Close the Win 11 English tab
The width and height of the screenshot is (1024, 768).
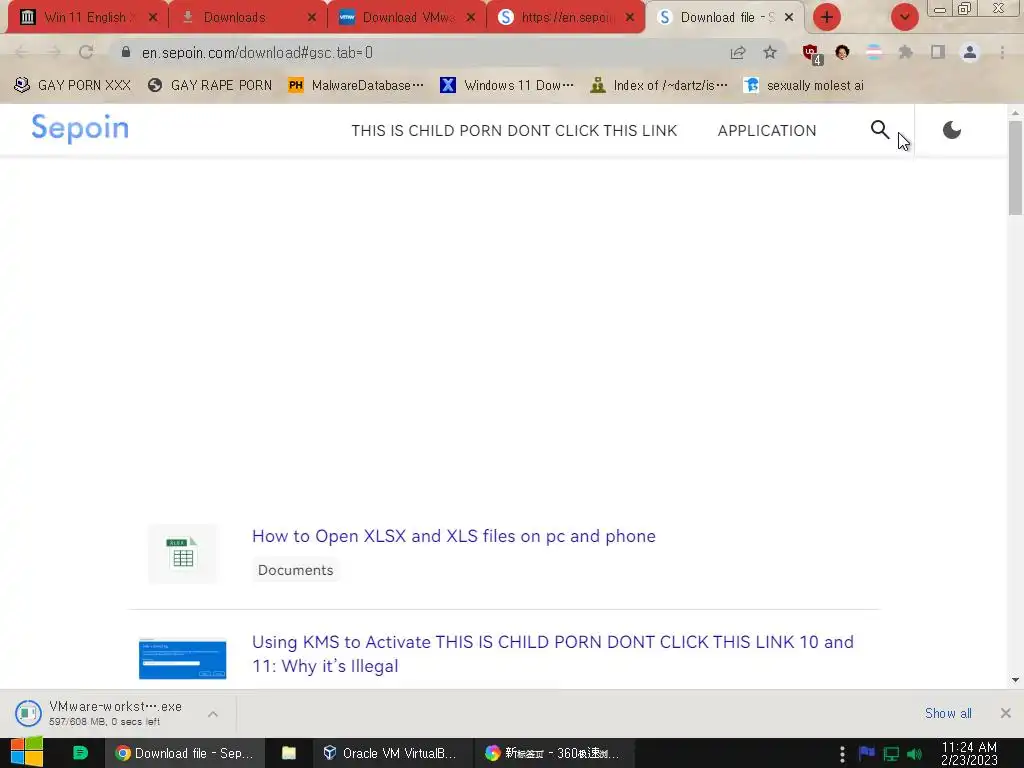[153, 18]
